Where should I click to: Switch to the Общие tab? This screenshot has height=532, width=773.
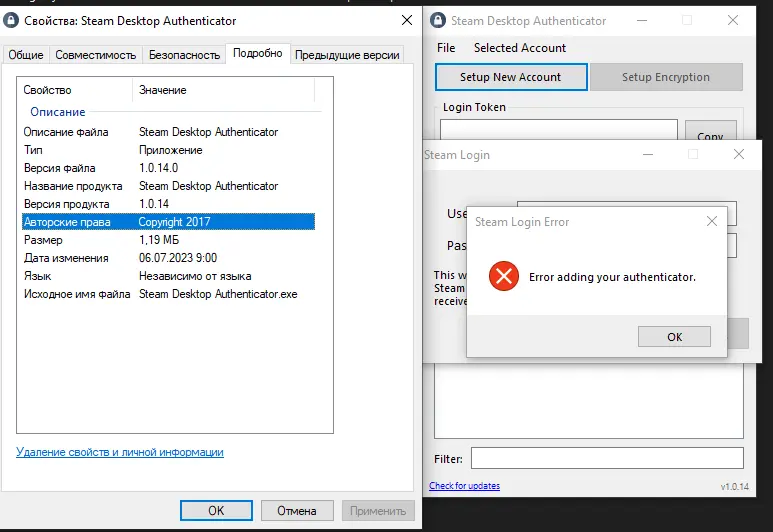(x=26, y=55)
